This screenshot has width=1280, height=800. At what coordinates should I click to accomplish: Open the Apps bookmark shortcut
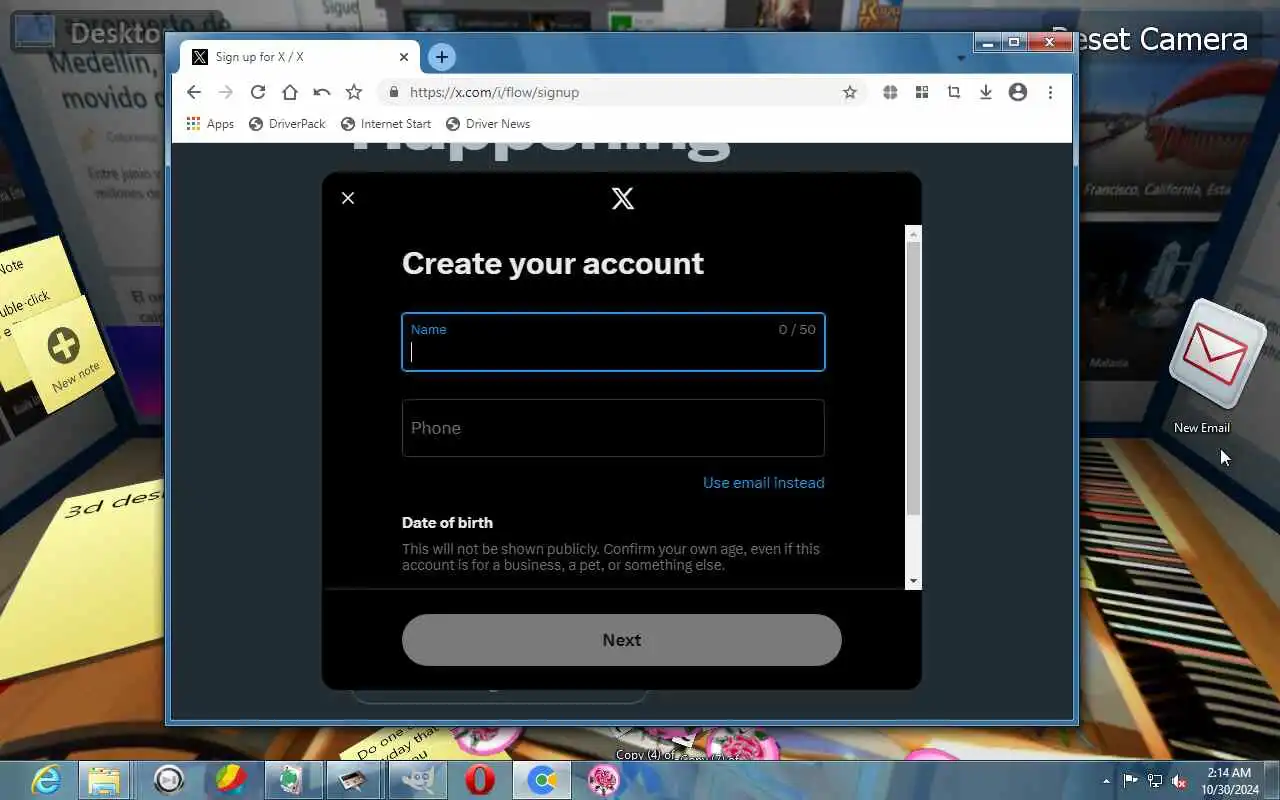click(x=210, y=124)
